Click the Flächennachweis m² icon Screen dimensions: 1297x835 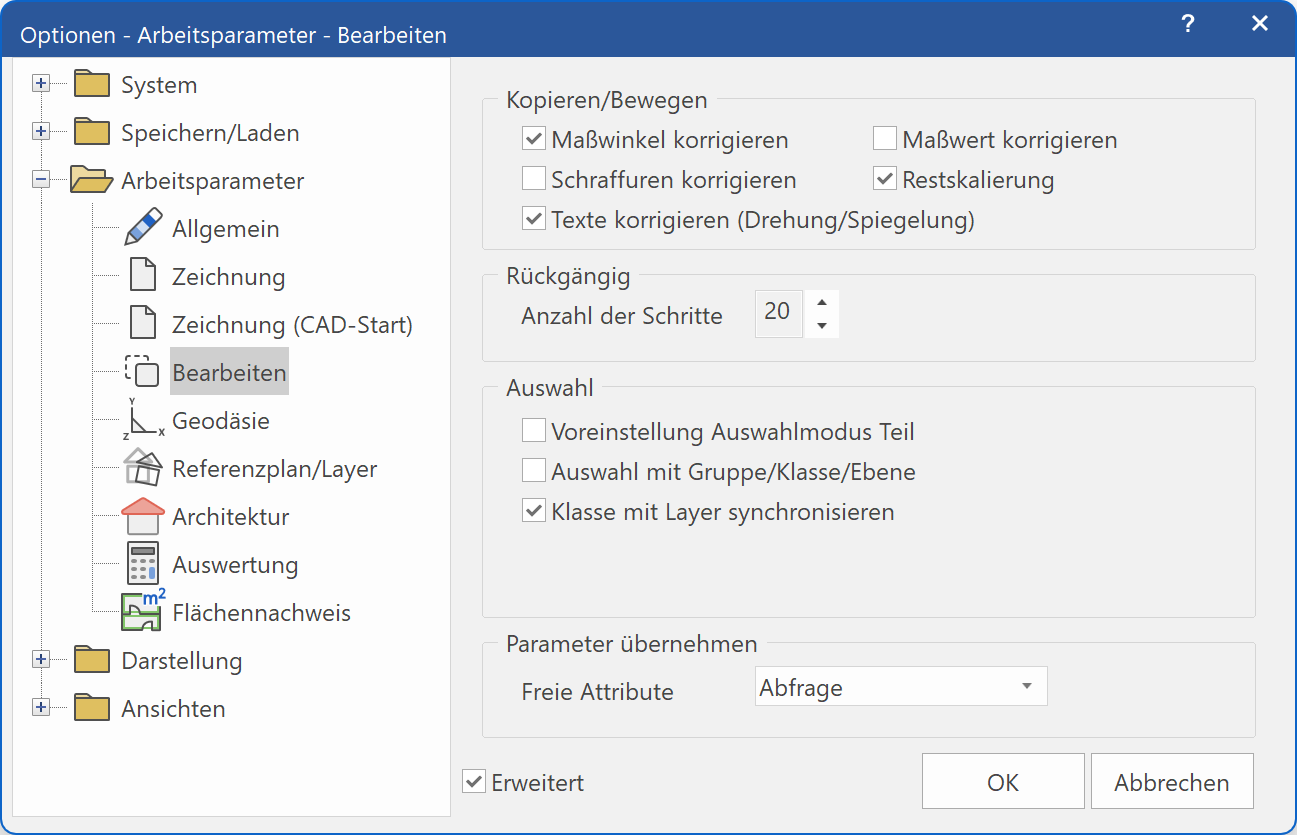143,612
